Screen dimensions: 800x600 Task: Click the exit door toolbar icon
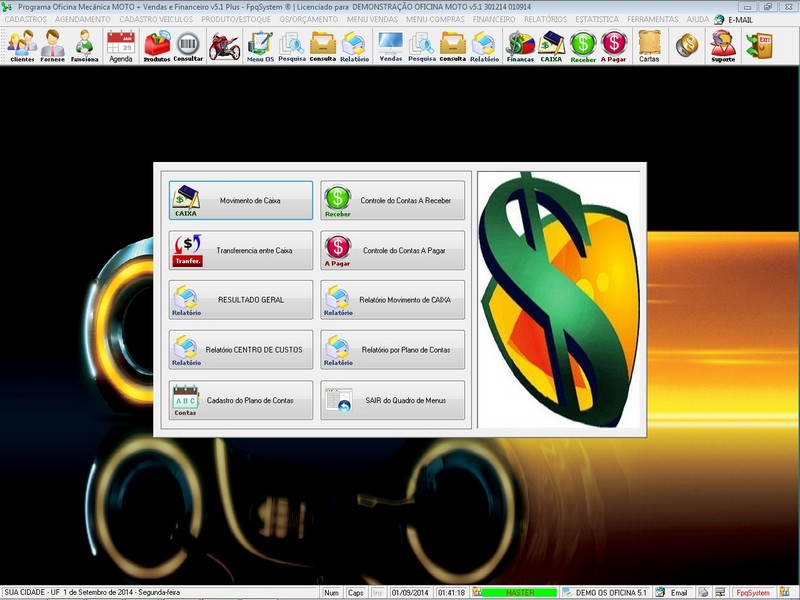[759, 45]
